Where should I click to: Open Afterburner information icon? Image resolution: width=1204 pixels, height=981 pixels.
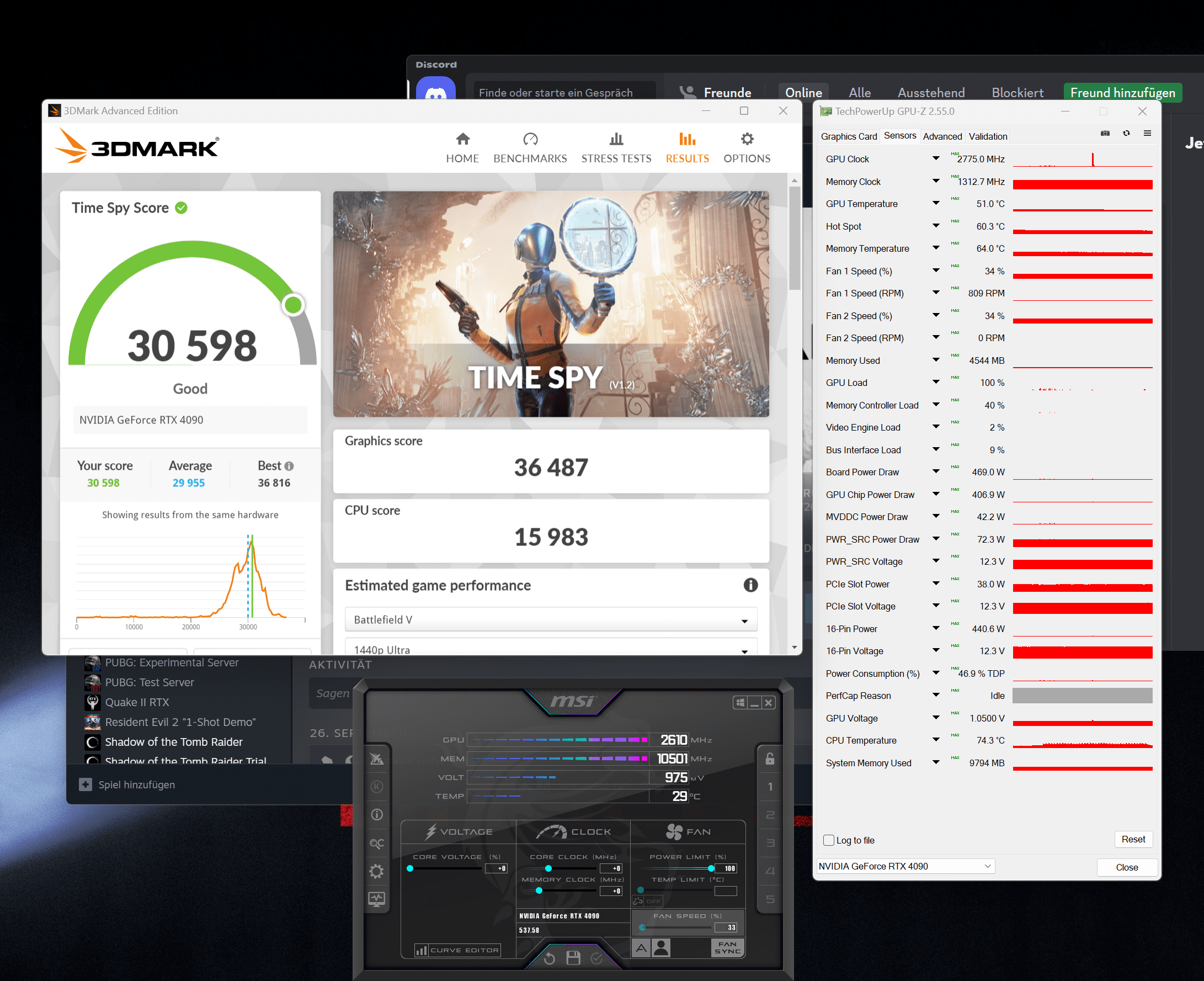pos(377,814)
